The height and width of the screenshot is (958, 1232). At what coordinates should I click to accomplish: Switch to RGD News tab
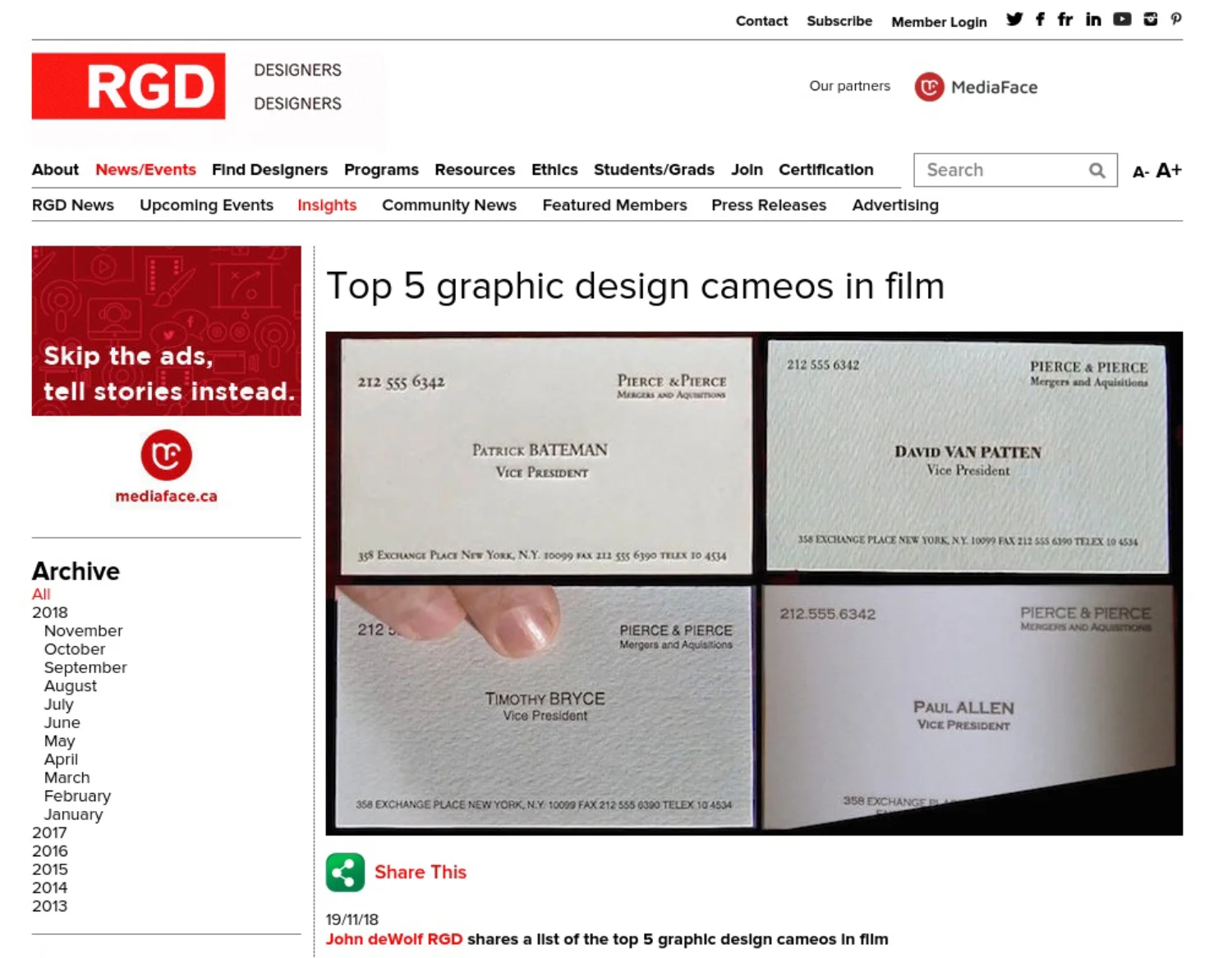(73, 205)
